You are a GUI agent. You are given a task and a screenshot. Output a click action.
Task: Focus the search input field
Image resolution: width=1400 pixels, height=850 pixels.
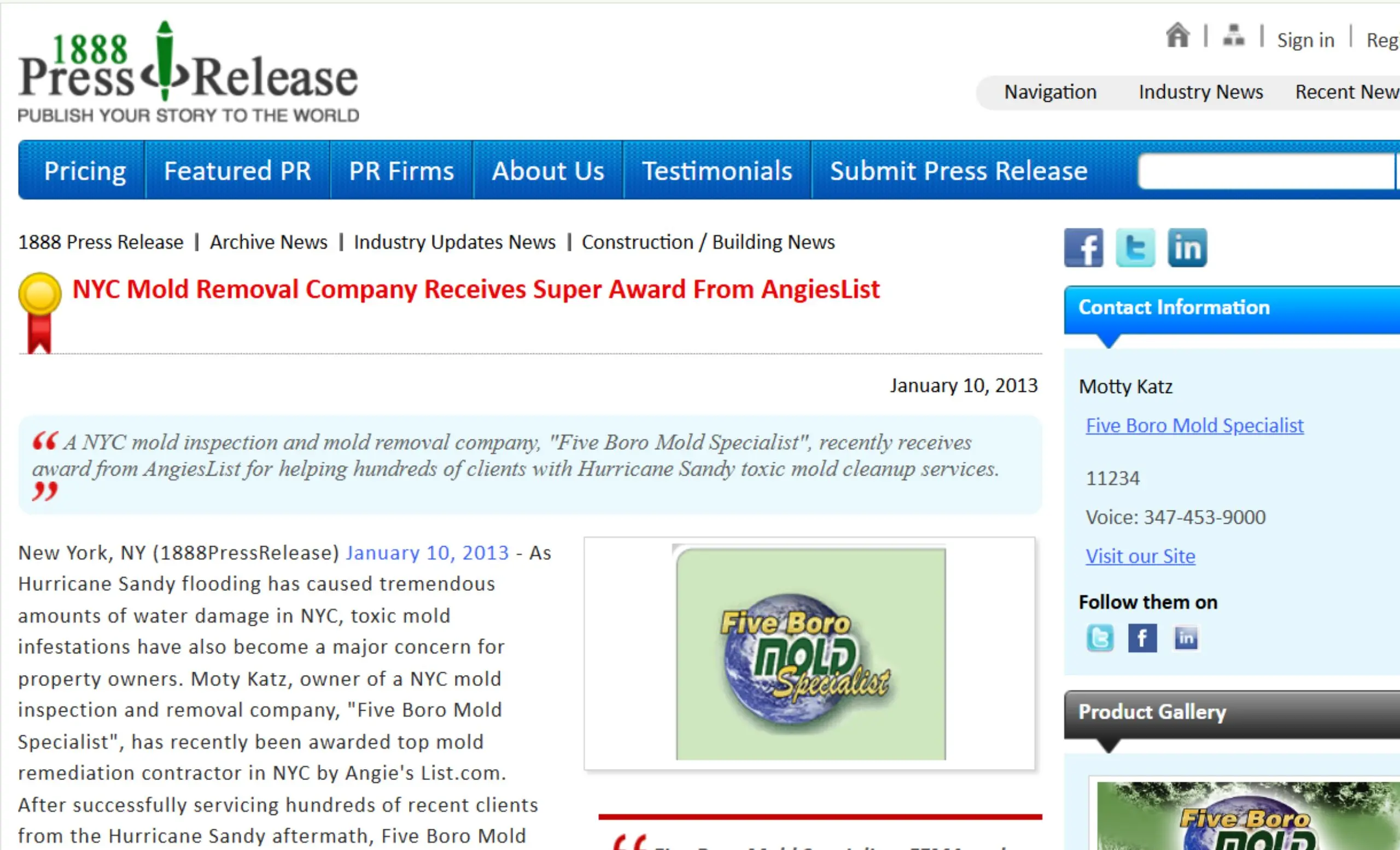click(x=1267, y=171)
